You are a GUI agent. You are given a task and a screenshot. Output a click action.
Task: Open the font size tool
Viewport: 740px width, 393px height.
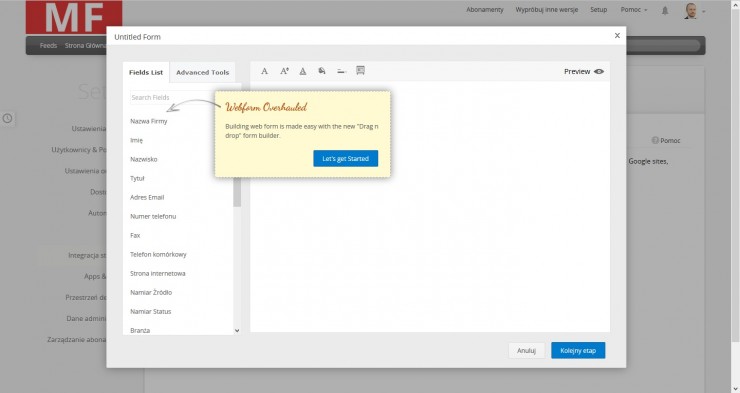click(284, 71)
